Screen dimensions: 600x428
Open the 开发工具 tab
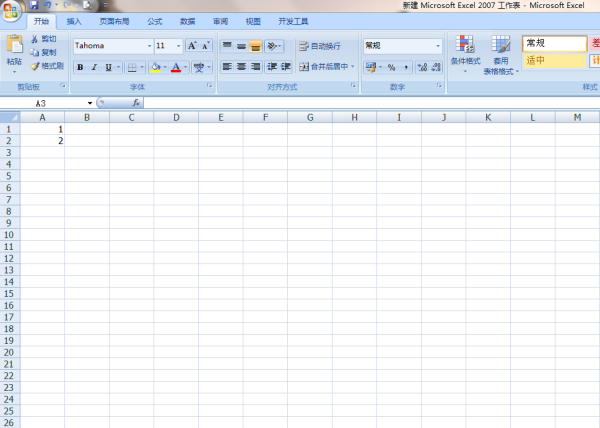pyautogui.click(x=293, y=21)
